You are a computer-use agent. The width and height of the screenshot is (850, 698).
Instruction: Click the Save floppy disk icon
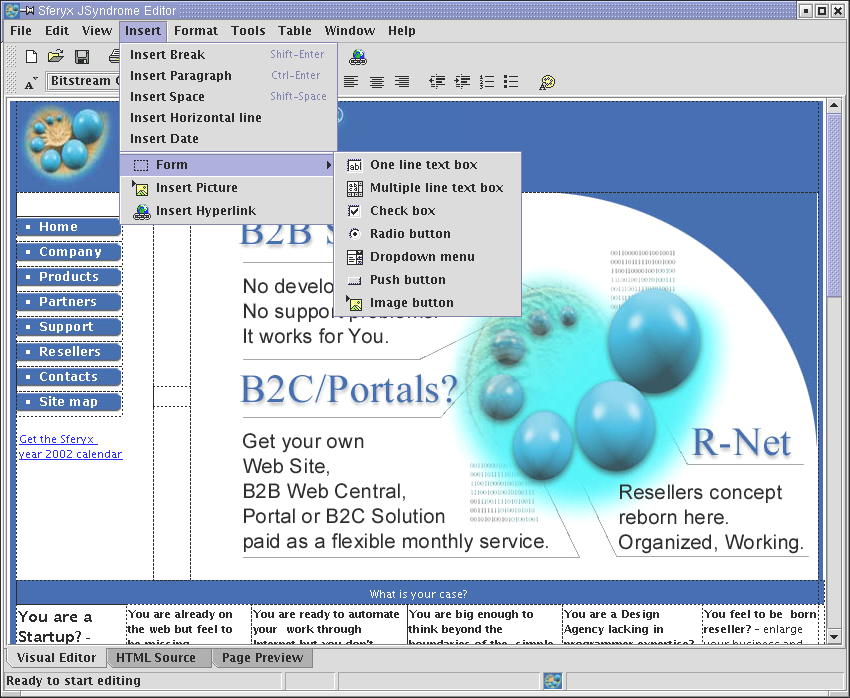(x=82, y=56)
